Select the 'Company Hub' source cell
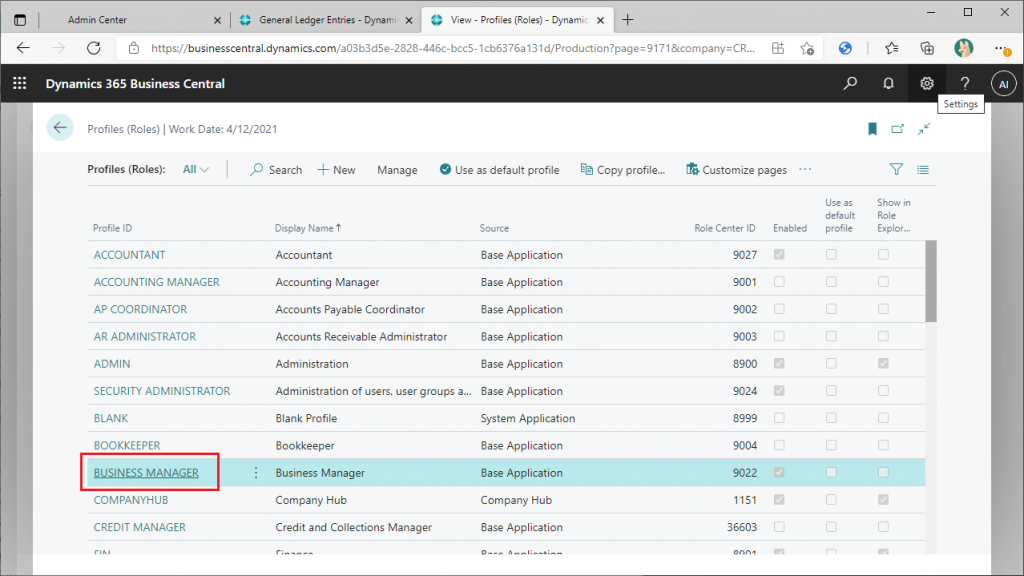The width and height of the screenshot is (1024, 576). click(516, 500)
